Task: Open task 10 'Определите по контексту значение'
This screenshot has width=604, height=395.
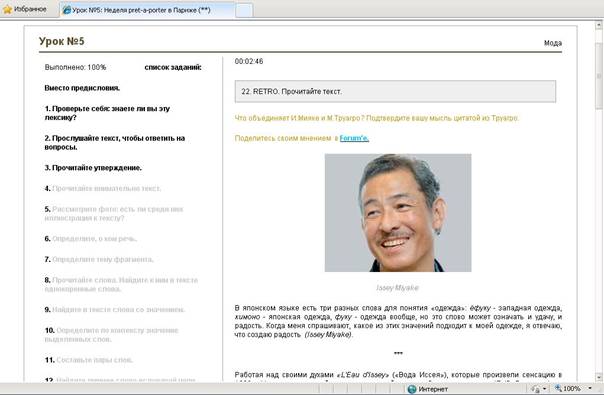Action: pos(112,335)
